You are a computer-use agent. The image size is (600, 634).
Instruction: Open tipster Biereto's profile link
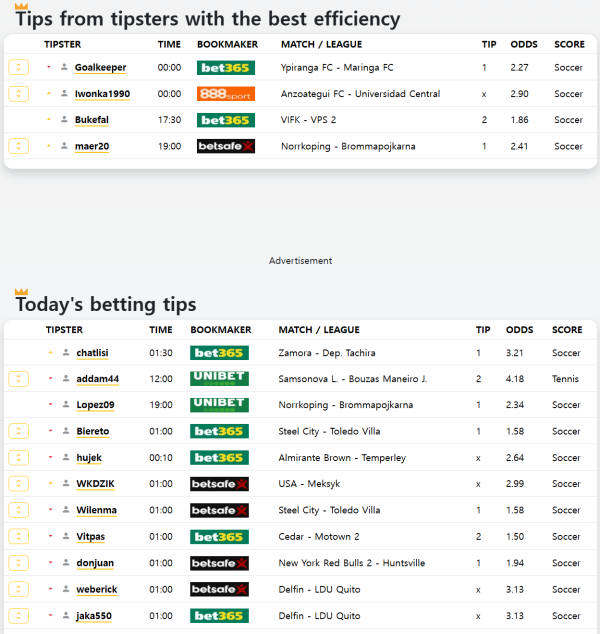(x=93, y=432)
